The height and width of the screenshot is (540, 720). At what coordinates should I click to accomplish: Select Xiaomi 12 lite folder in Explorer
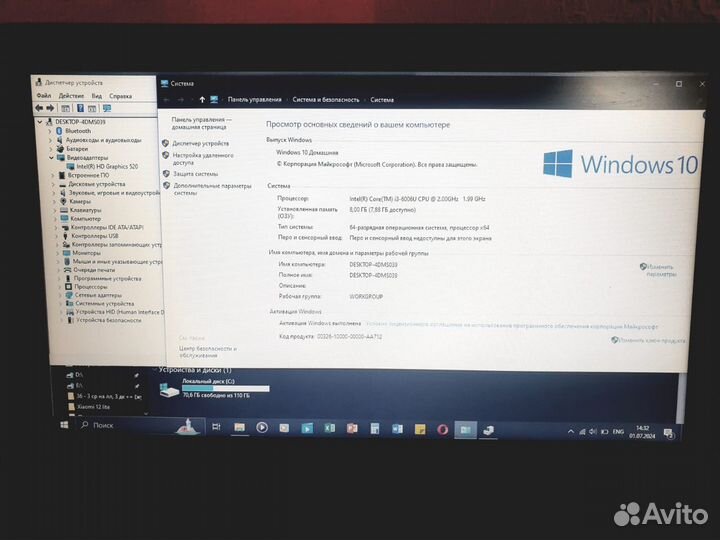click(x=93, y=406)
